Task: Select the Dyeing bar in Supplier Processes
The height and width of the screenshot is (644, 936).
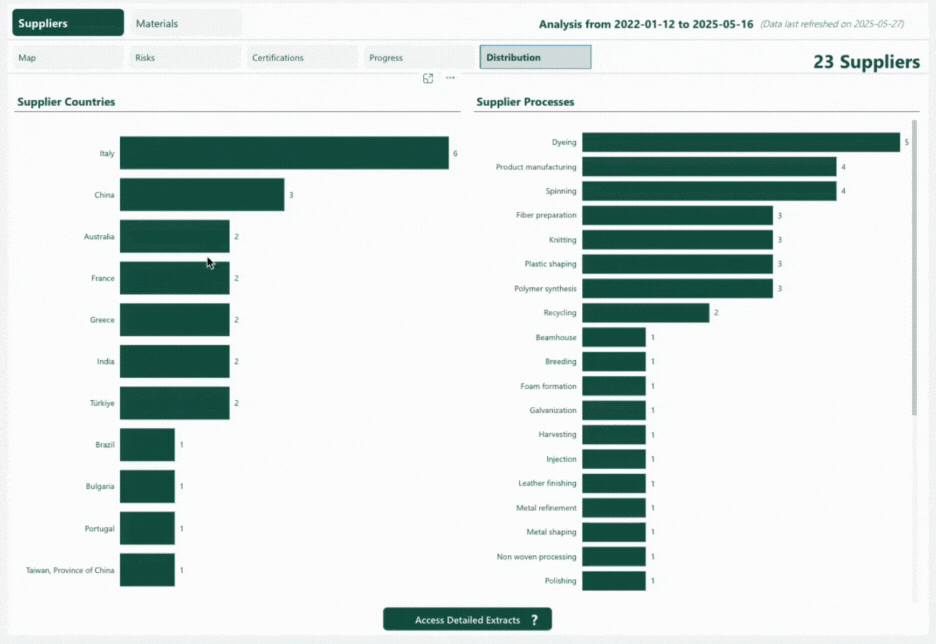Action: (x=740, y=142)
